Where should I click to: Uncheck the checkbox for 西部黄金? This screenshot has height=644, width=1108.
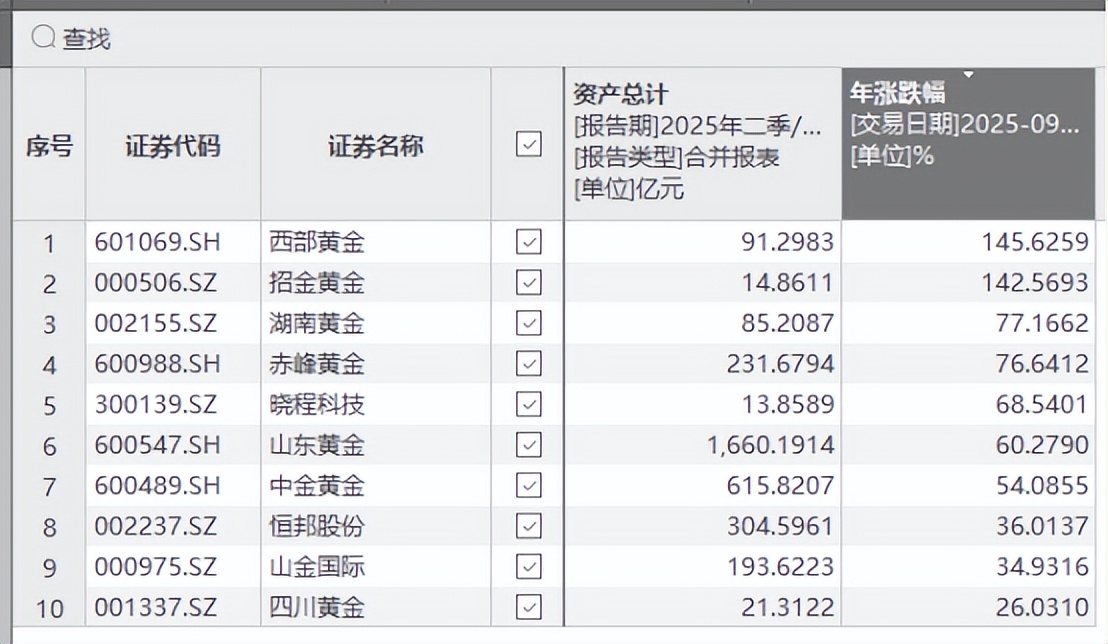pos(527,242)
